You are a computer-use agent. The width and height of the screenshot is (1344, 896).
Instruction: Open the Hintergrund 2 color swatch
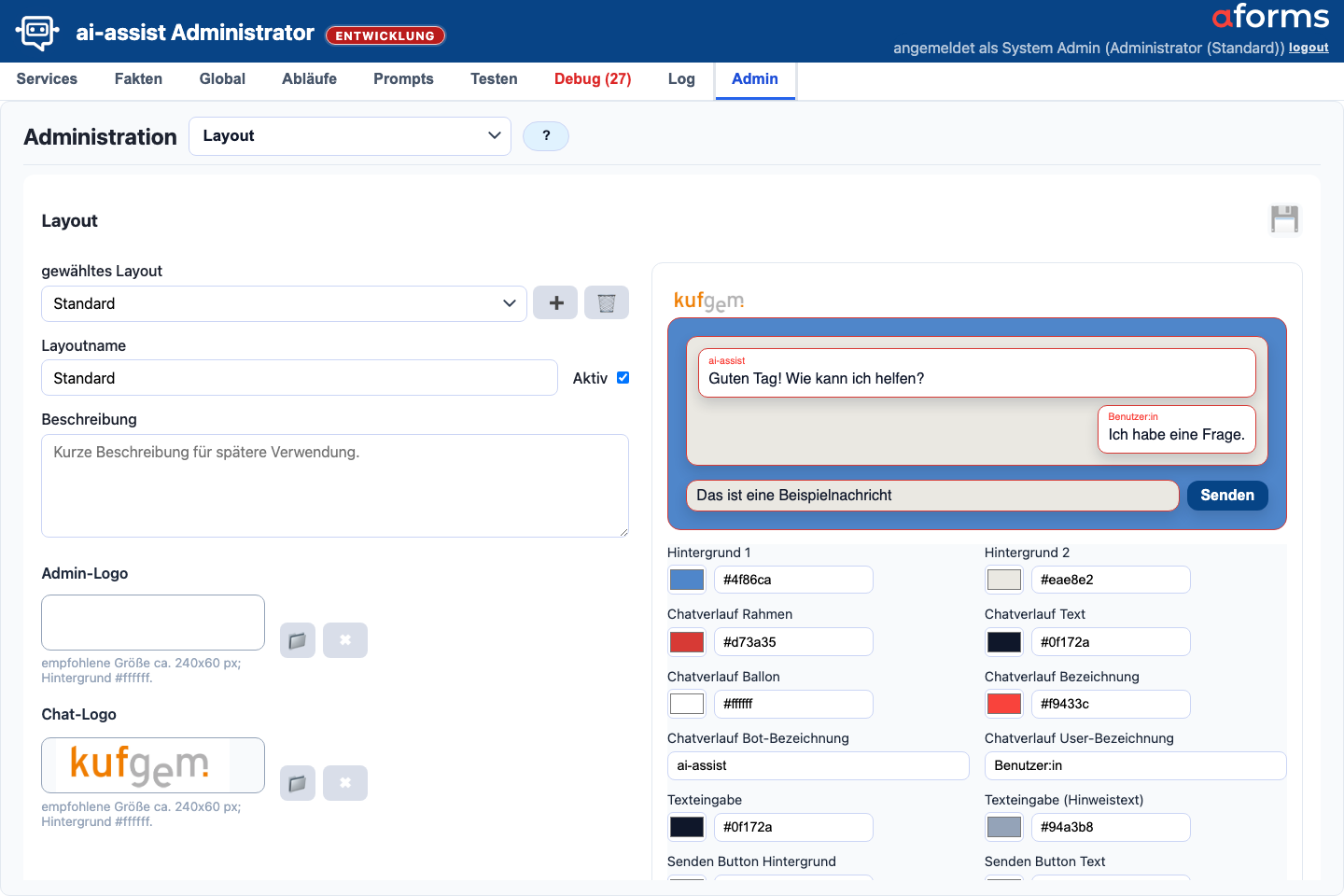pyautogui.click(x=1004, y=580)
